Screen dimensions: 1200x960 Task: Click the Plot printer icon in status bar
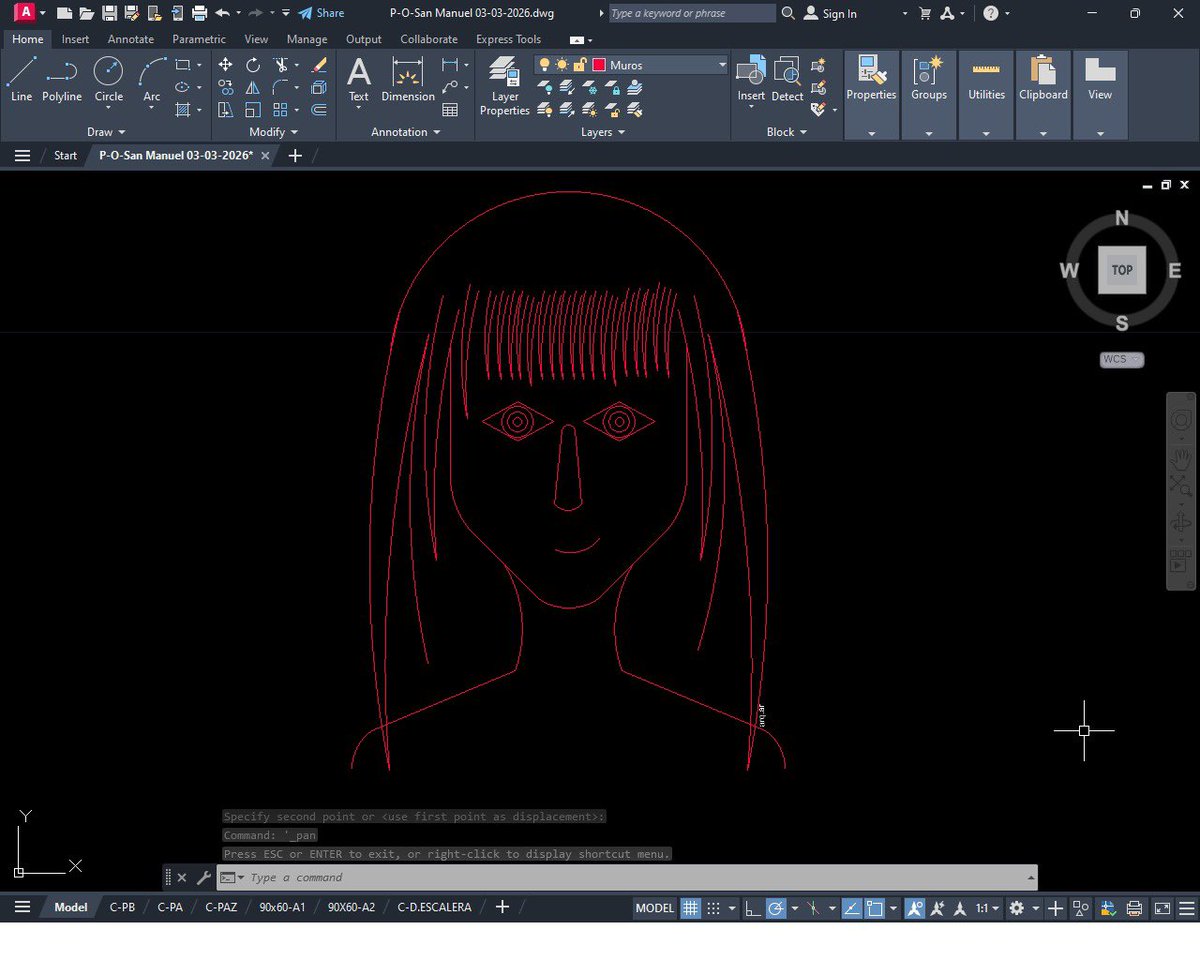click(1135, 908)
